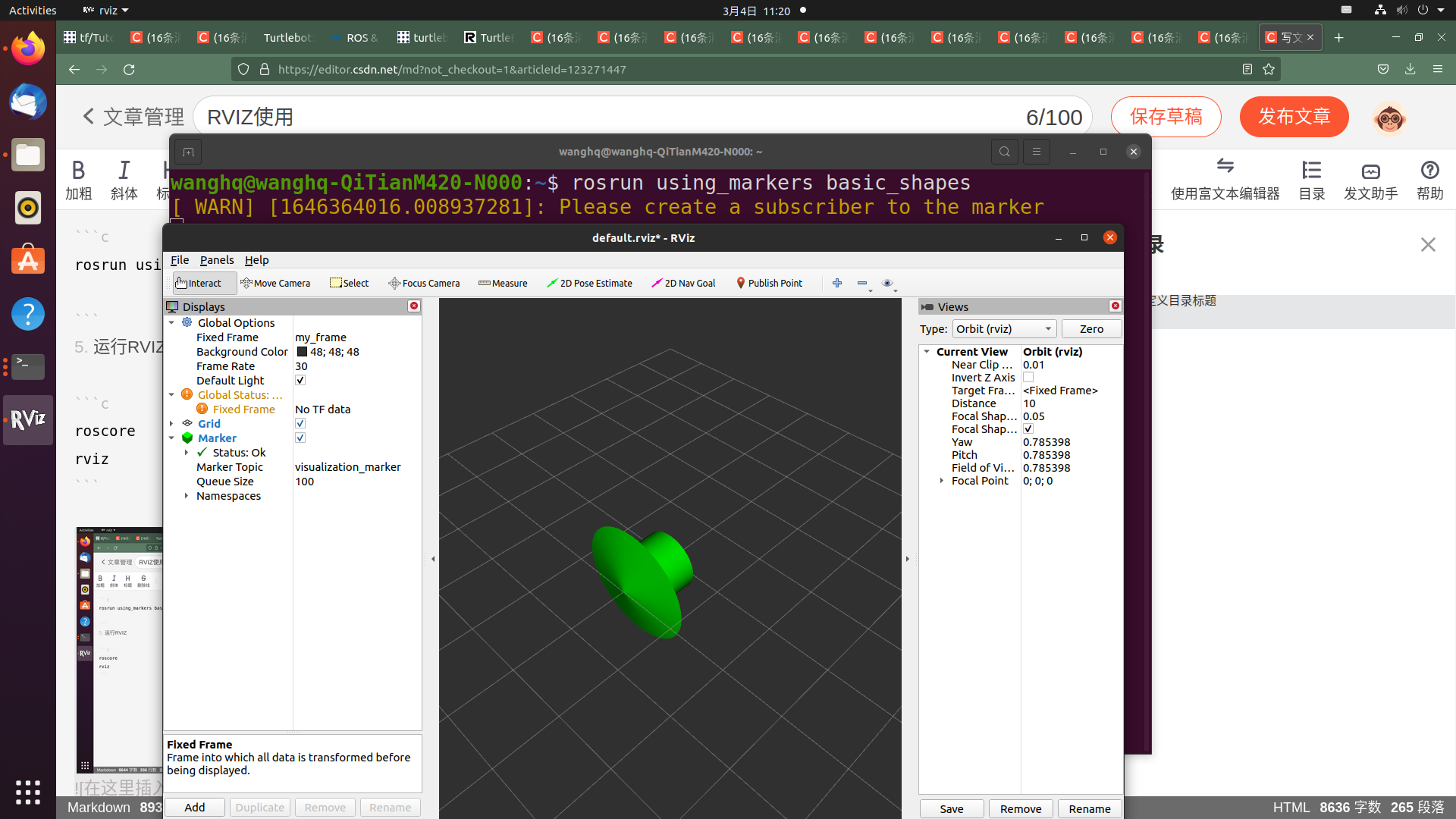Open the File menu of RViz
The height and width of the screenshot is (819, 1456).
(180, 259)
